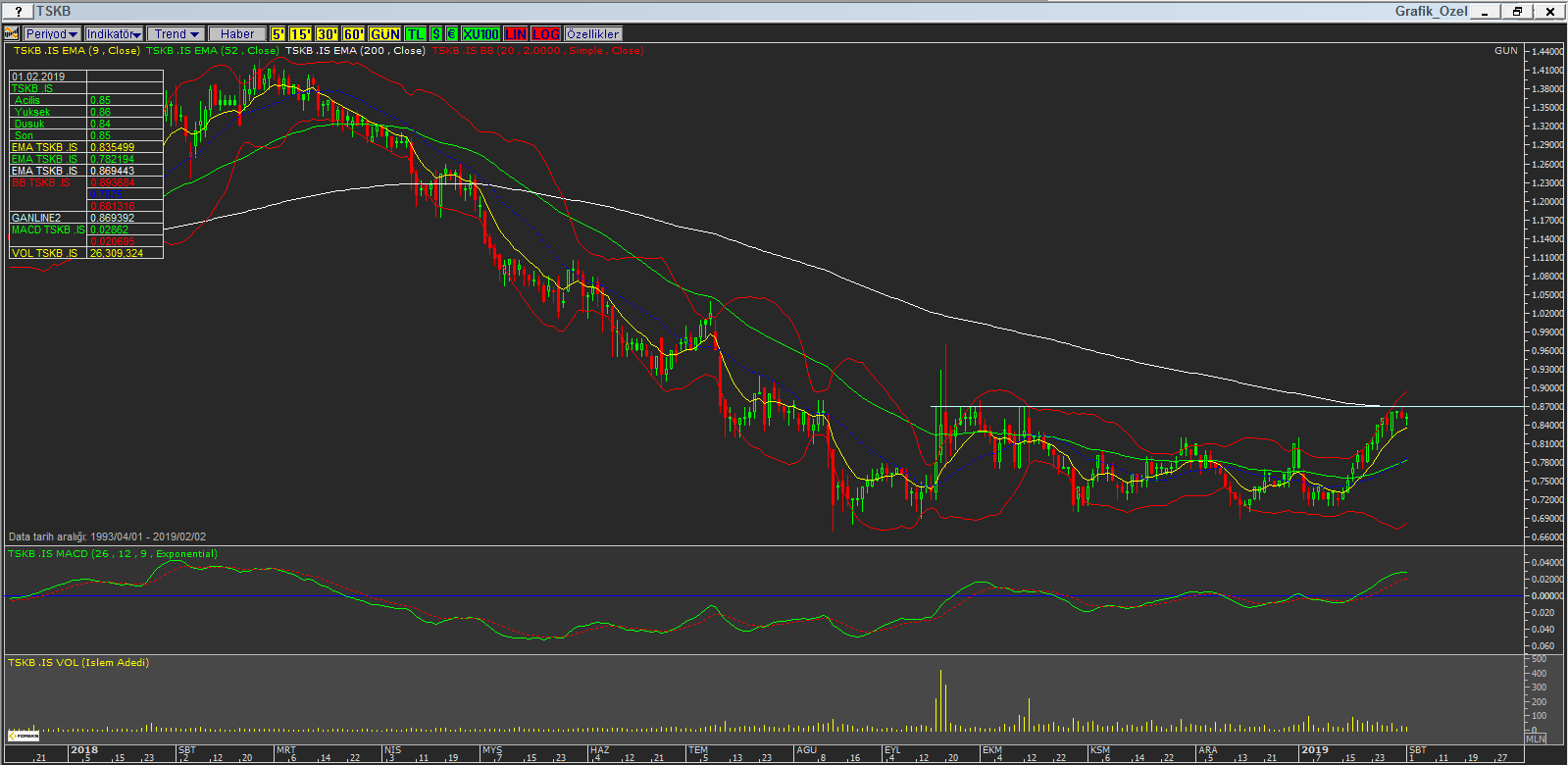Restore the chart window size
The image size is (1568, 765).
pos(1518,12)
